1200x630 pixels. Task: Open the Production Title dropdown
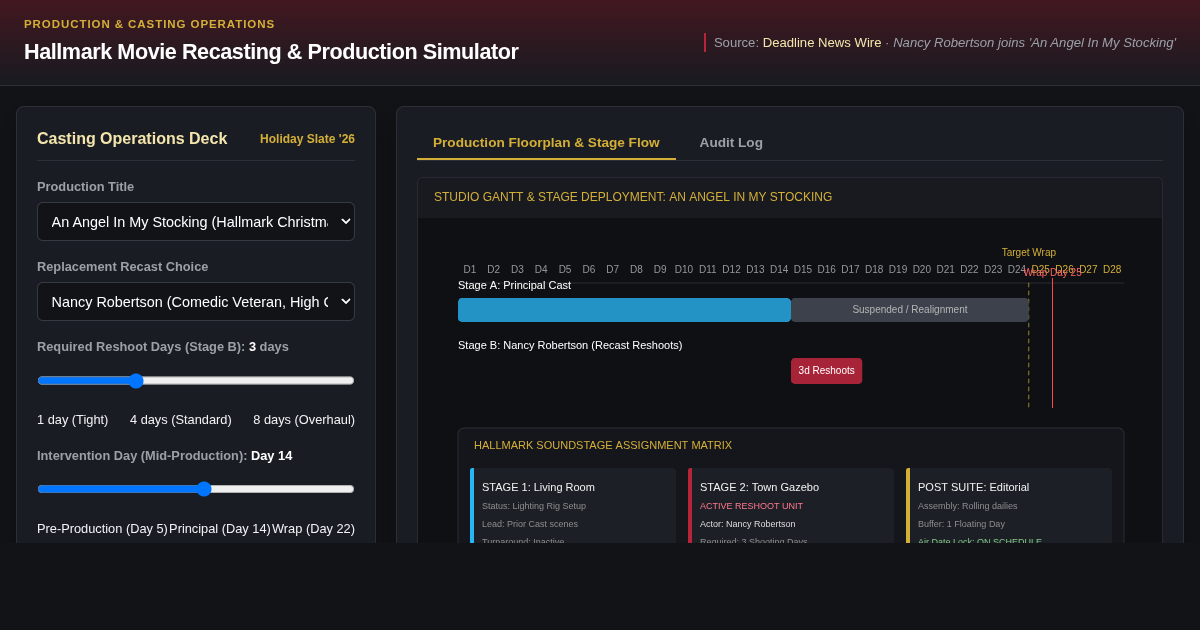click(x=196, y=221)
